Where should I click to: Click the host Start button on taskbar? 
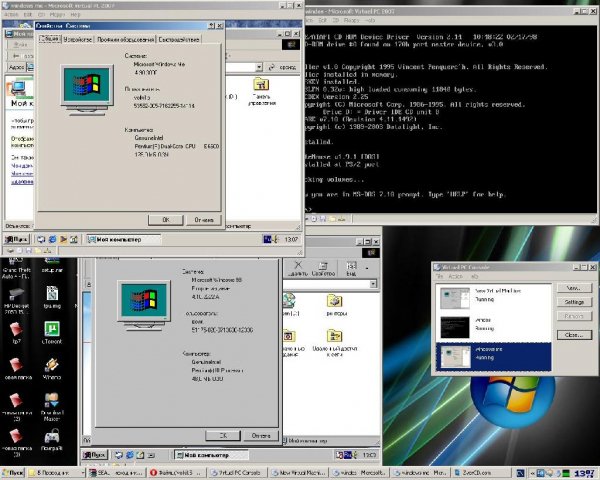click(x=12, y=473)
